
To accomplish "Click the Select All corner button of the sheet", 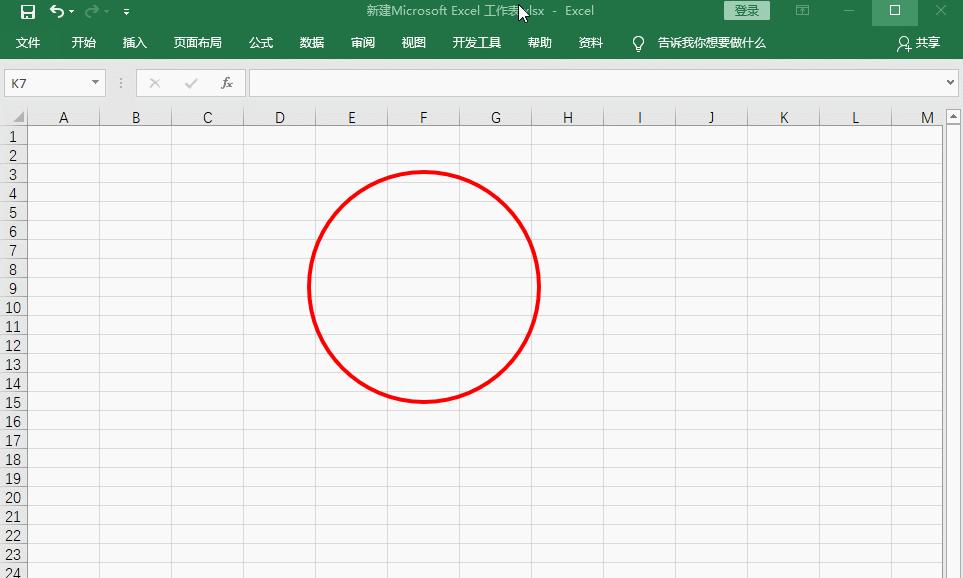I will pos(13,116).
